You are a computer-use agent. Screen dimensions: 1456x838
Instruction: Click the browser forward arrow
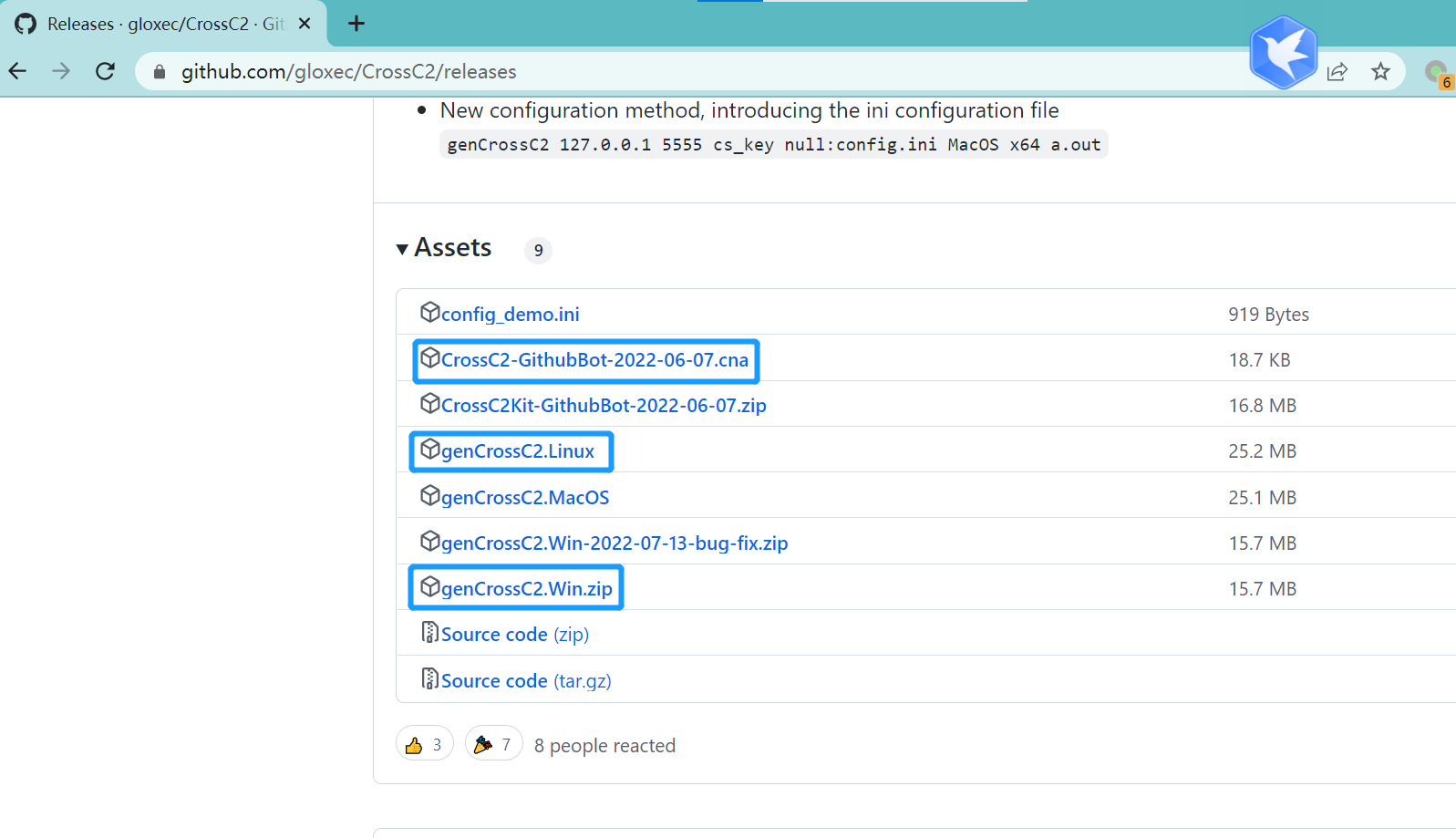point(61,71)
